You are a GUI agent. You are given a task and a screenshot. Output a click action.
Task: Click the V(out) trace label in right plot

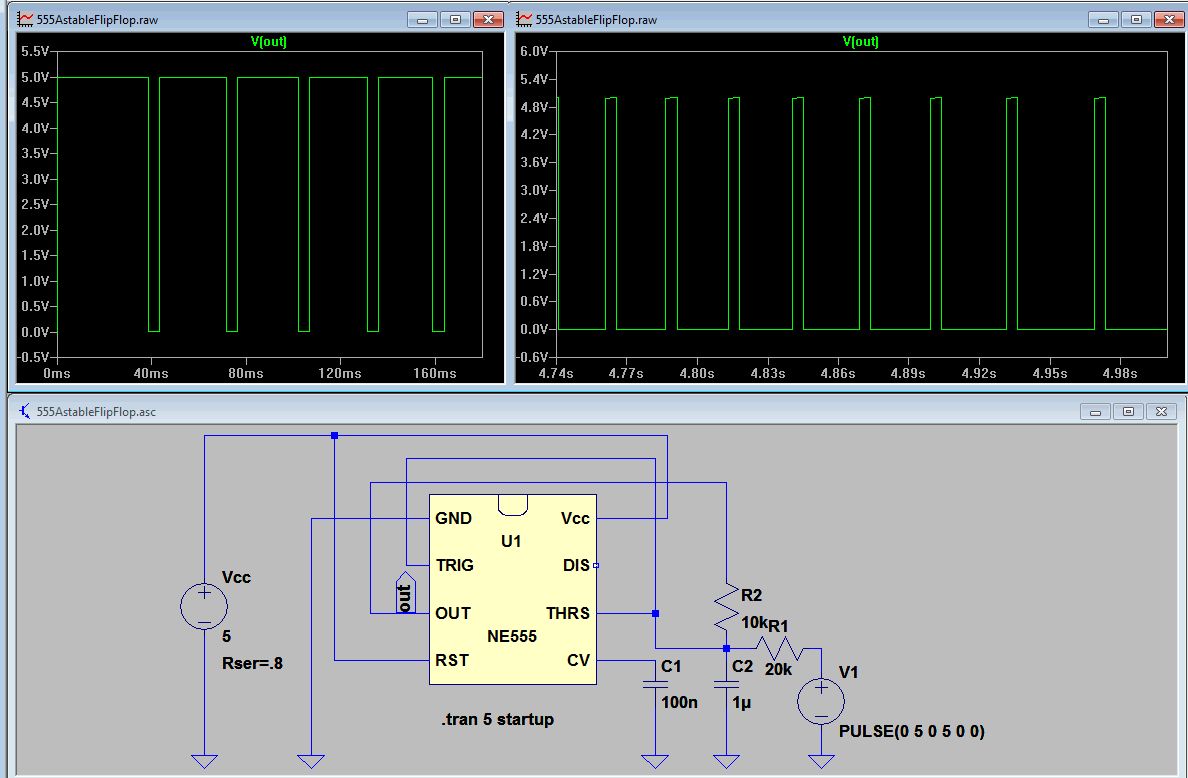click(x=860, y=42)
